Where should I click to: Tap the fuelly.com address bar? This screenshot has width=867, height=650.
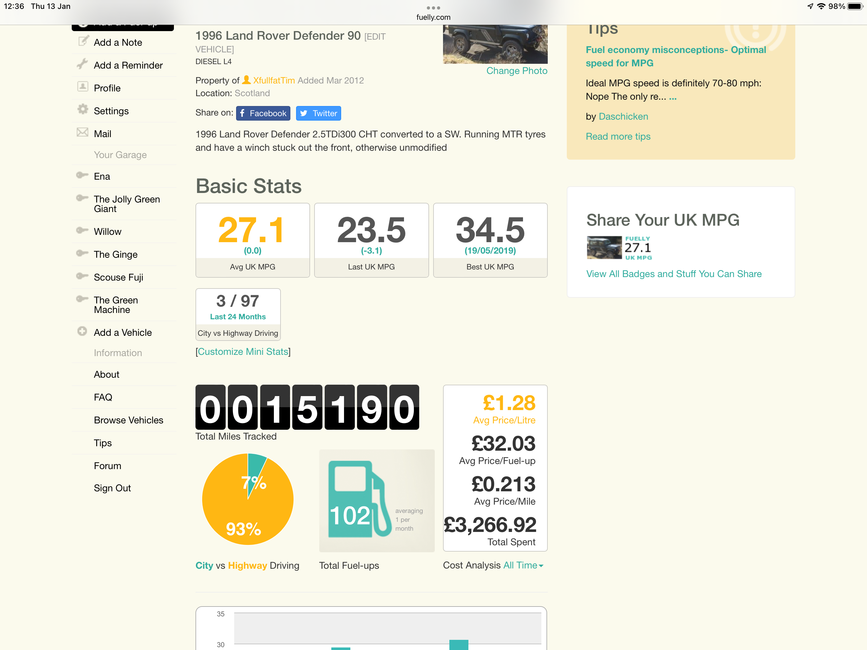(434, 17)
